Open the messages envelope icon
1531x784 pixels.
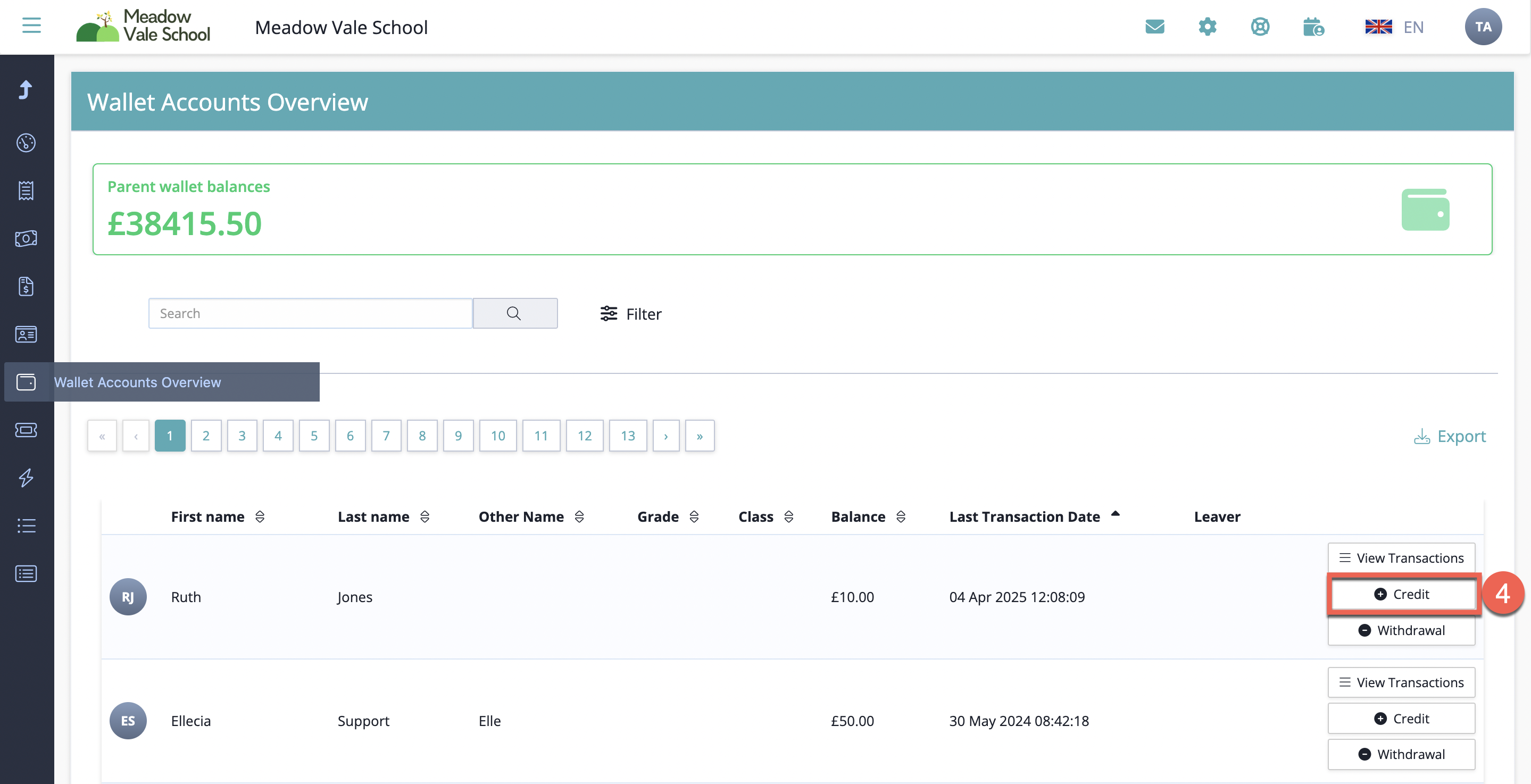(1155, 27)
